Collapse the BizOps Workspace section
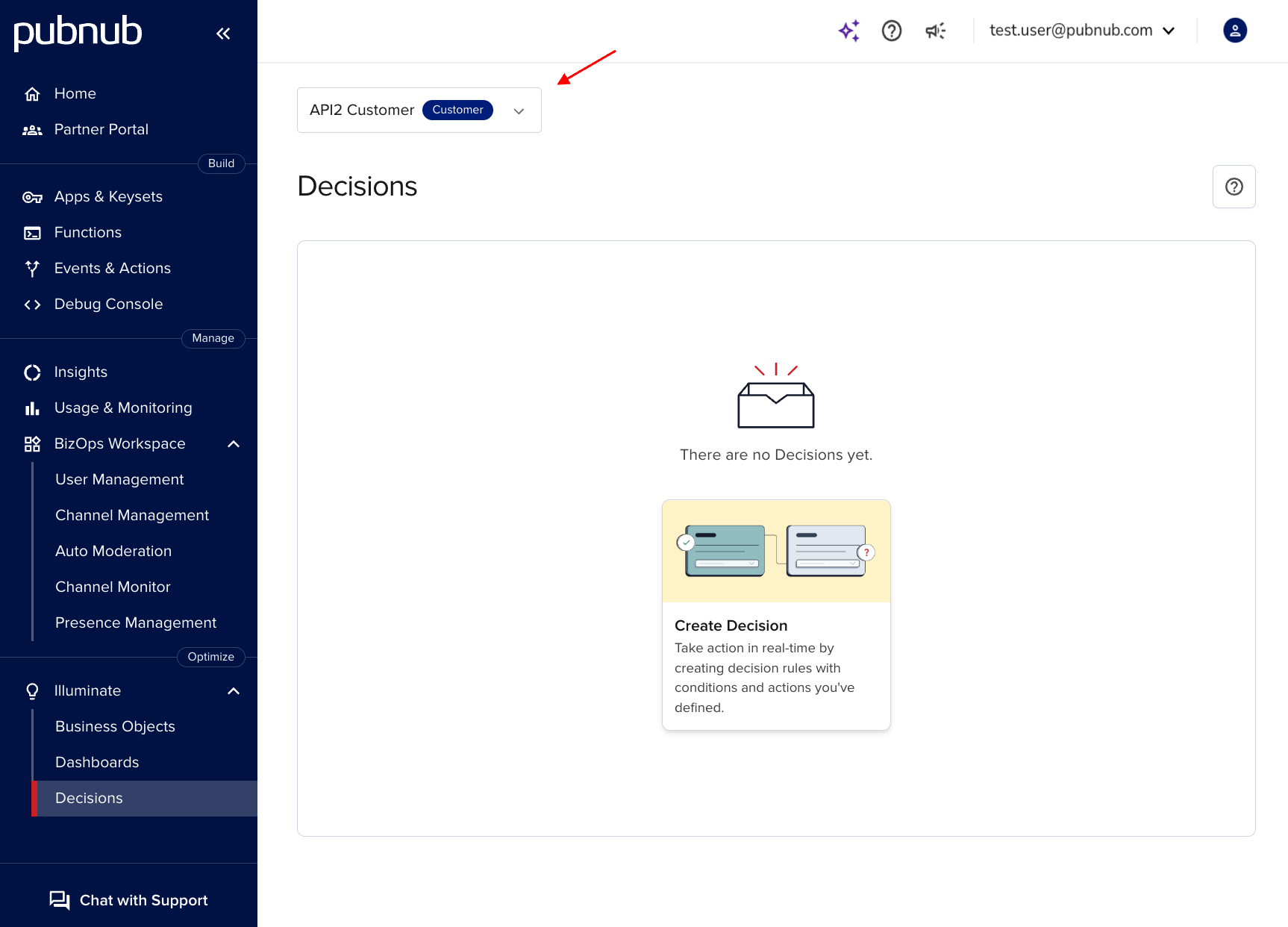 click(233, 443)
